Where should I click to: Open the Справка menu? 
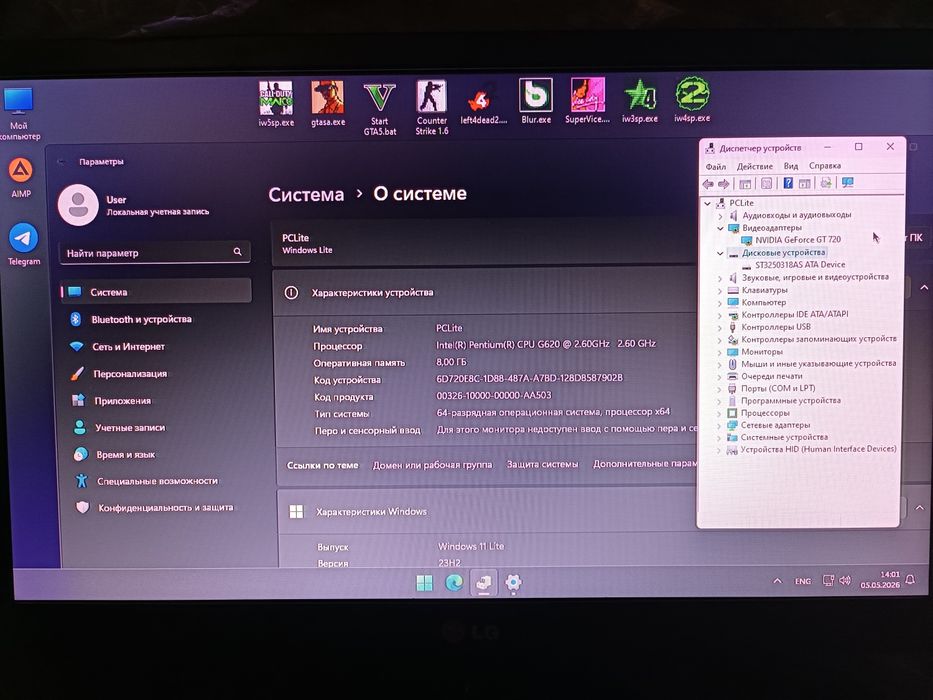point(825,165)
